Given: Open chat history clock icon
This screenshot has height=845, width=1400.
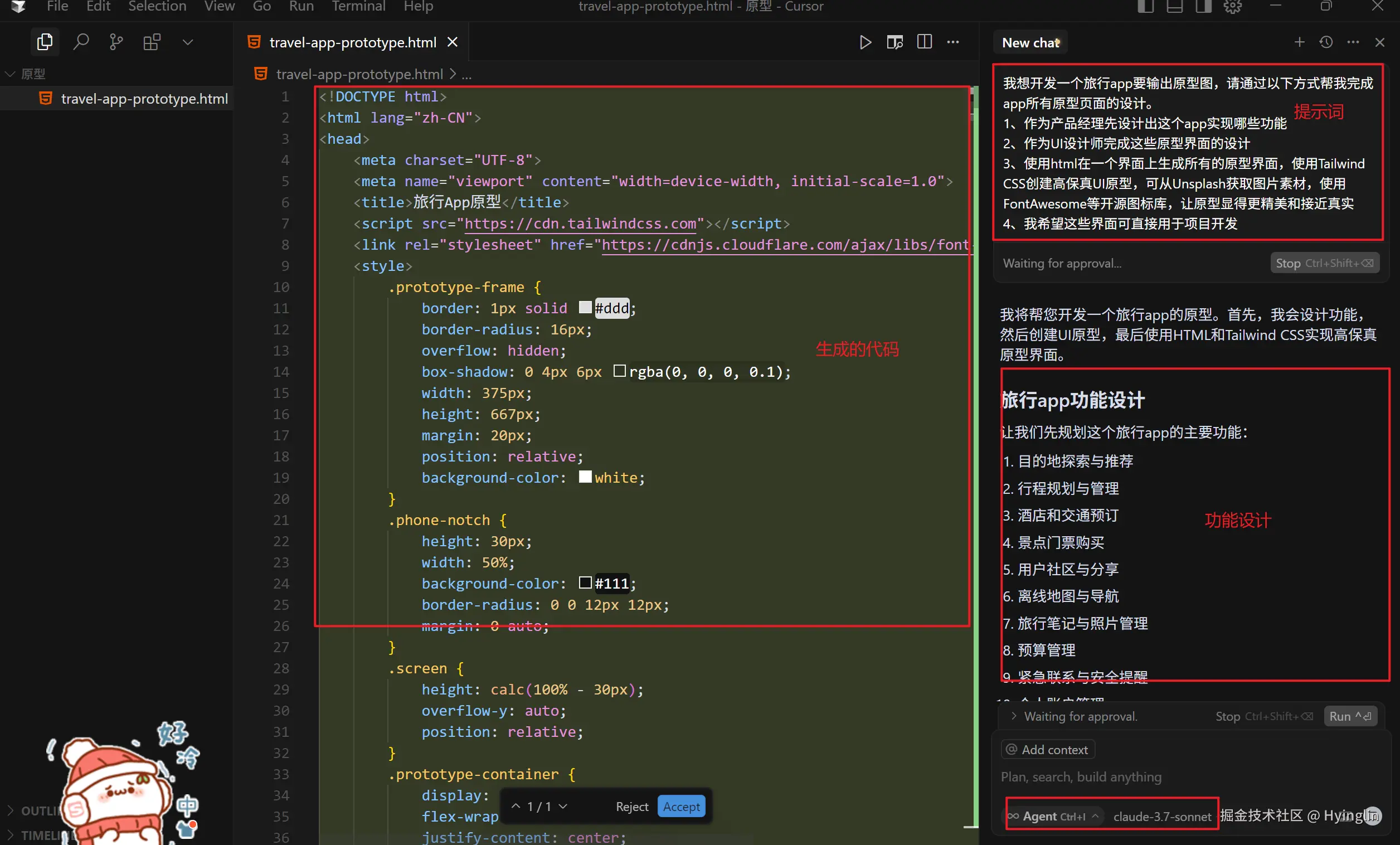Looking at the screenshot, I should [x=1326, y=42].
